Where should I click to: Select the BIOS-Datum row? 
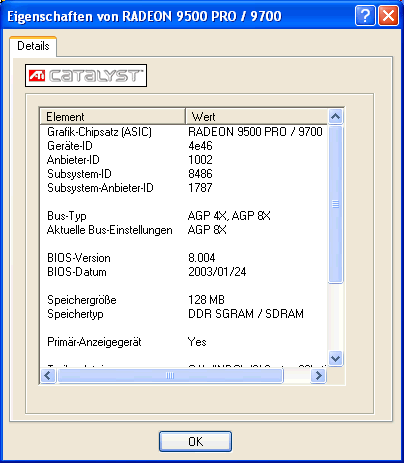[x=184, y=272]
